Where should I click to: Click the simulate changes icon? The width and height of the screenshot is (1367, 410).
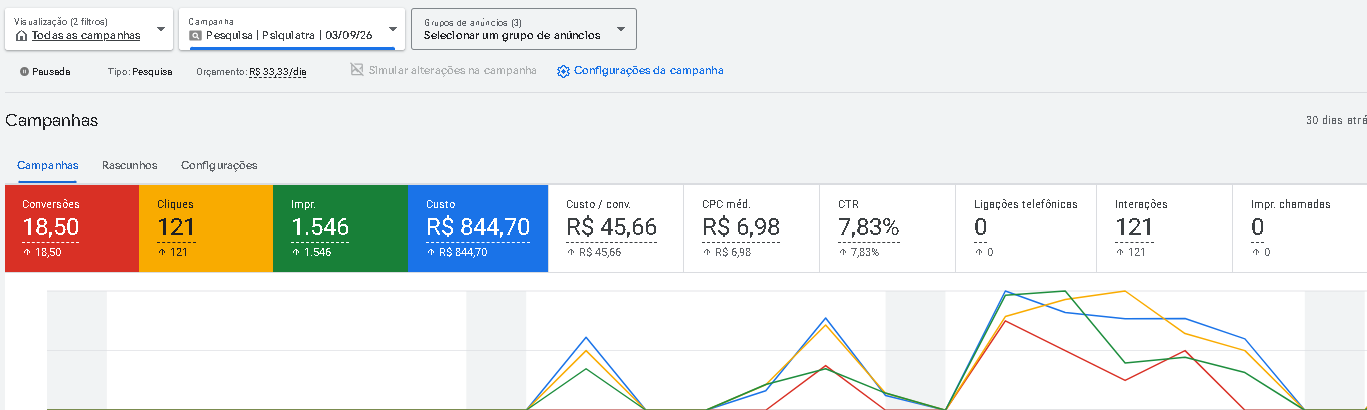coord(357,71)
